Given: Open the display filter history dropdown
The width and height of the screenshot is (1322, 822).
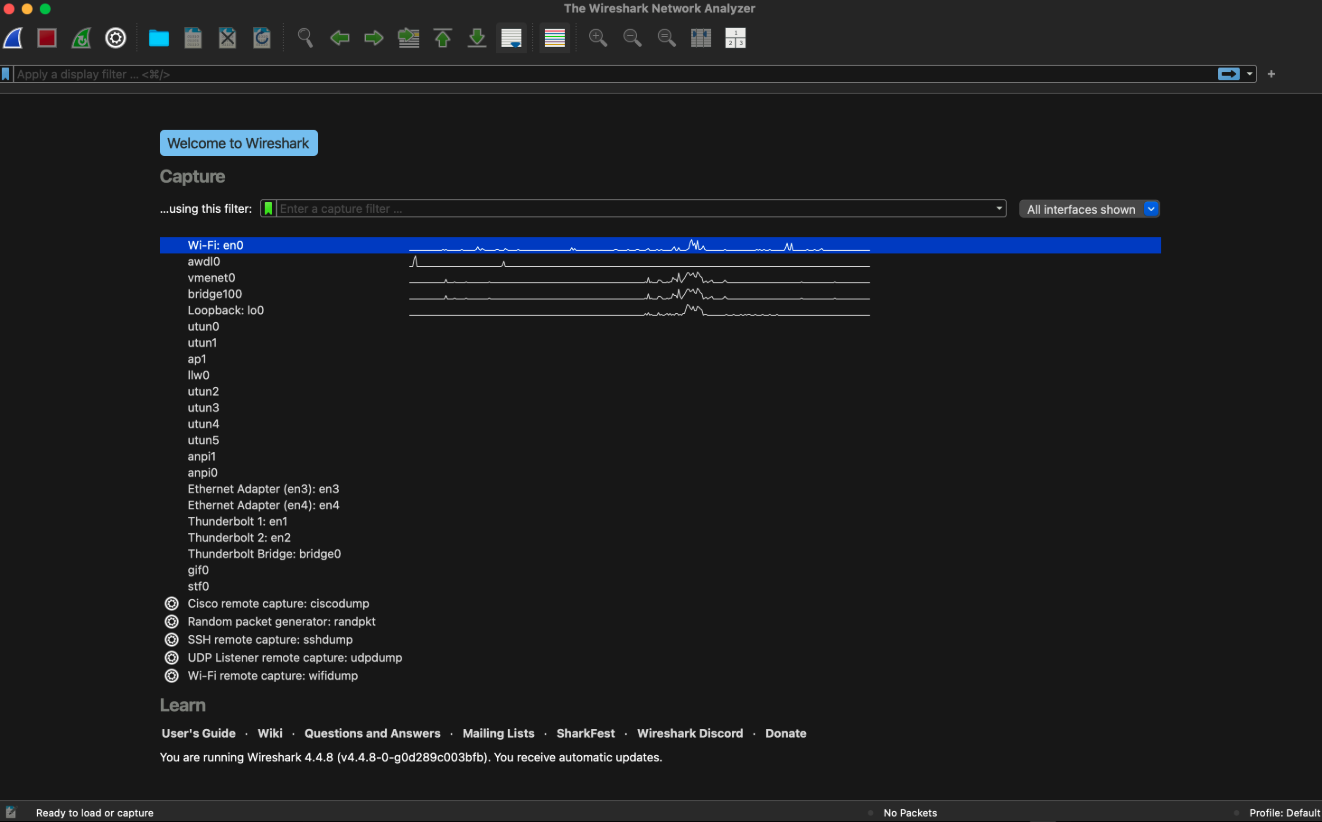Looking at the screenshot, I should 1249,74.
